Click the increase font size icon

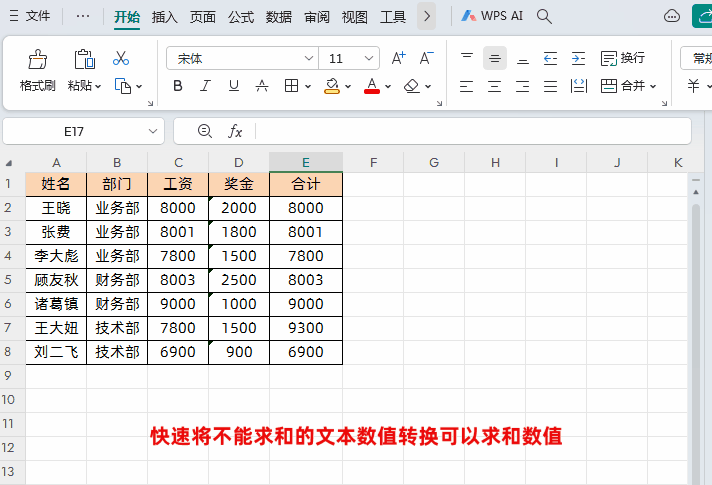[x=398, y=58]
